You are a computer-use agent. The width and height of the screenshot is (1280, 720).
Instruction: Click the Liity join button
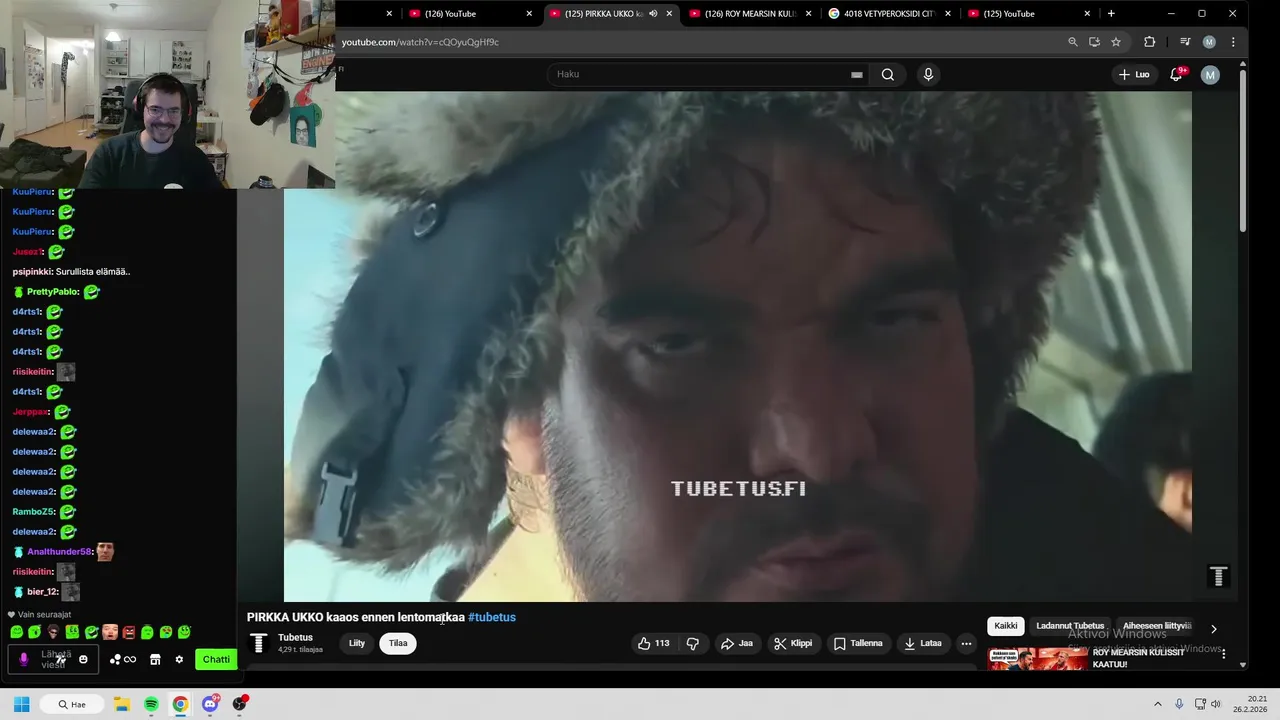tap(357, 643)
